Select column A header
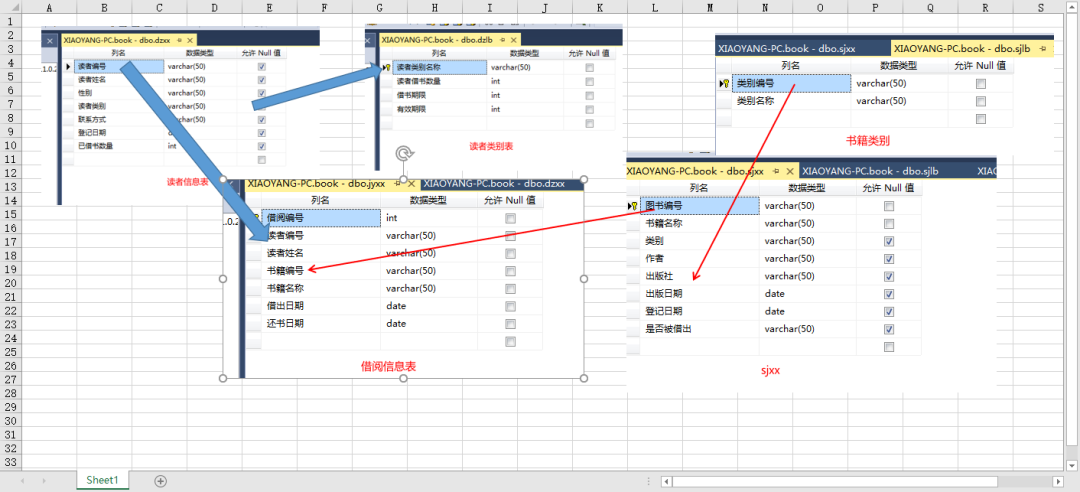Screen dimensions: 1080x492 click(x=50, y=8)
